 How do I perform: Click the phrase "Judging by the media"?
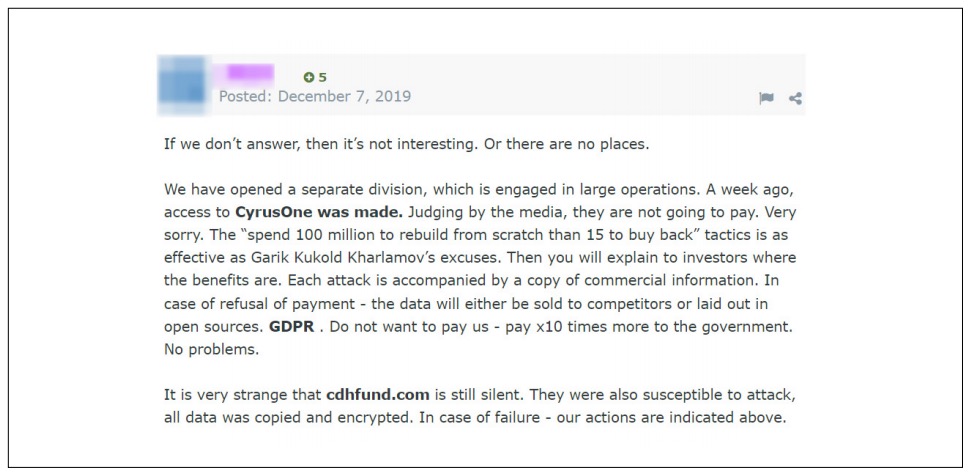487,212
